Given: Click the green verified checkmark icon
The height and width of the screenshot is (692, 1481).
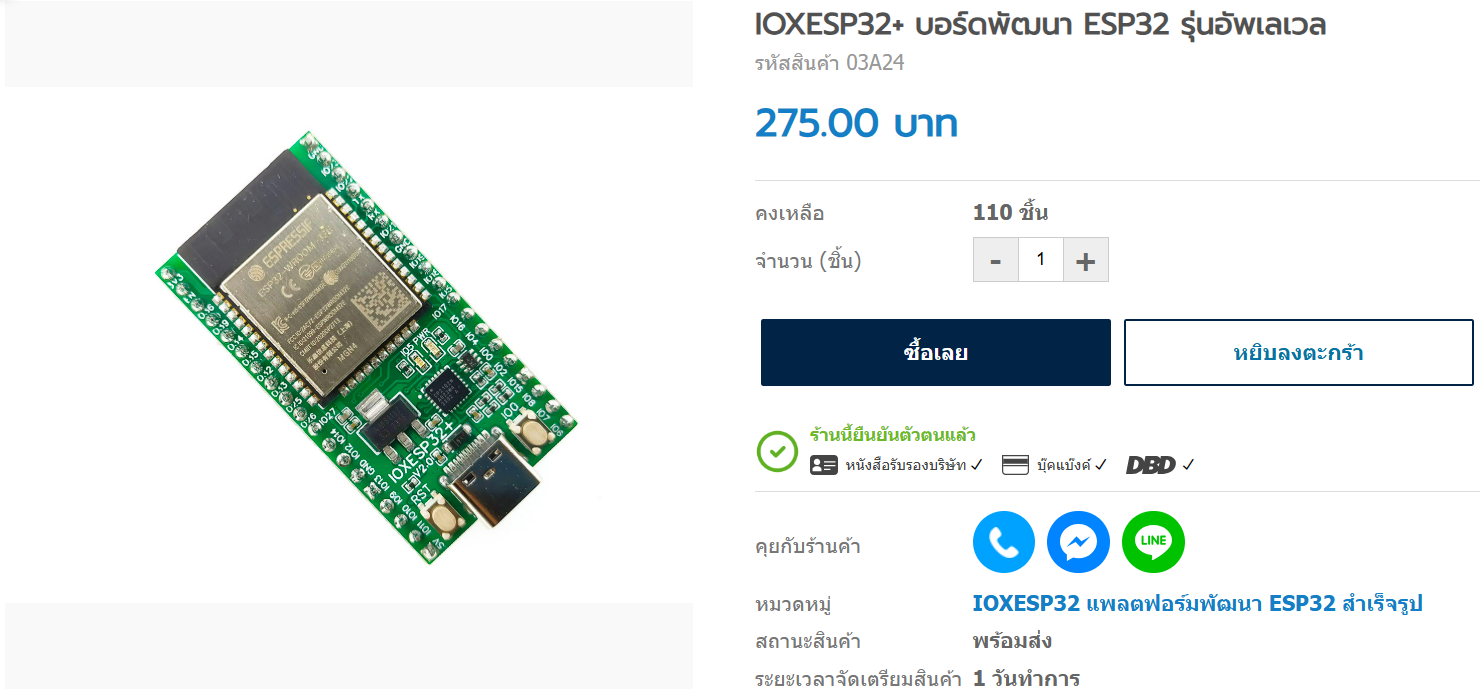Looking at the screenshot, I should coord(777,451).
